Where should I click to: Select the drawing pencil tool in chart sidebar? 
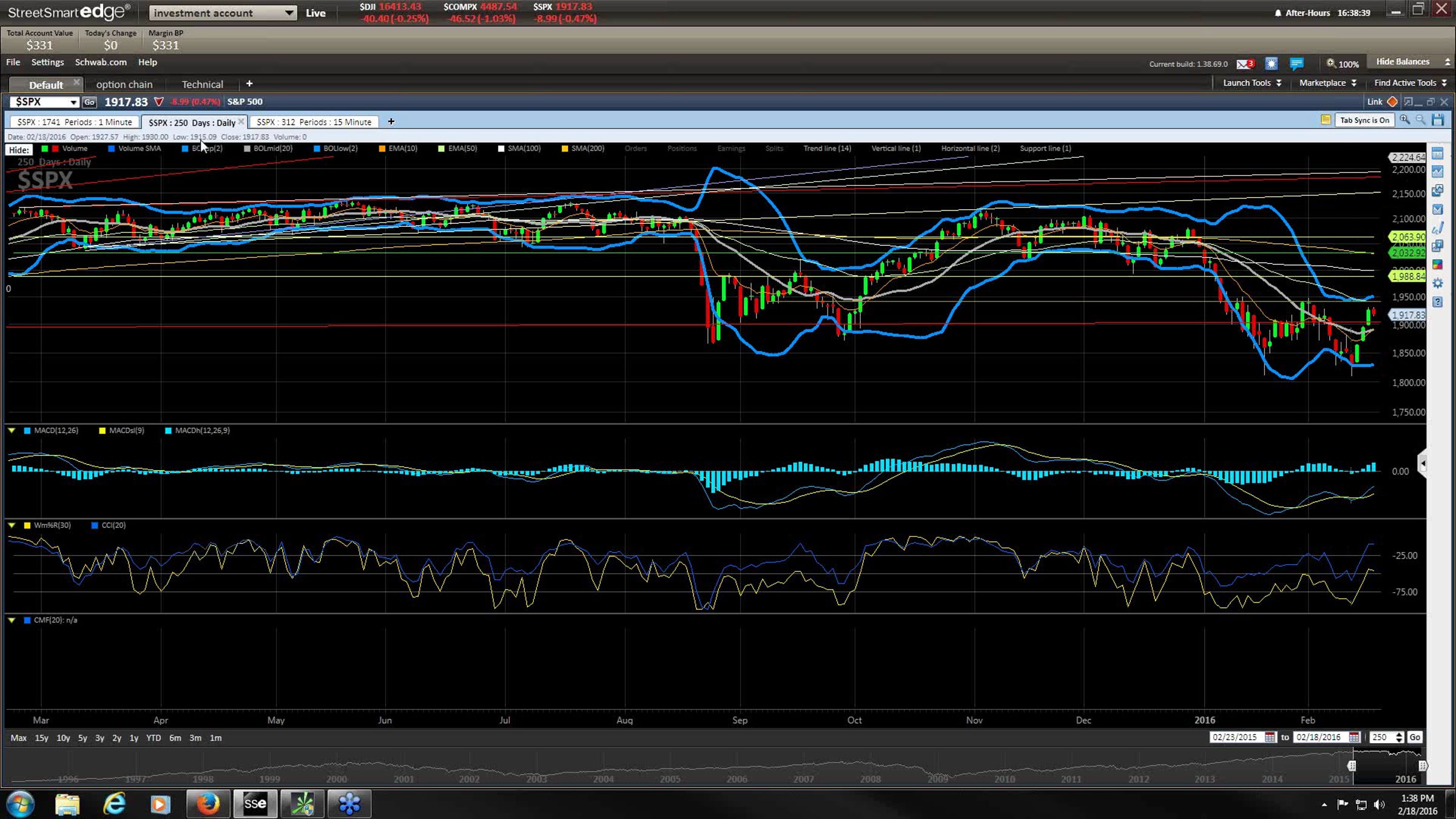tap(1437, 228)
